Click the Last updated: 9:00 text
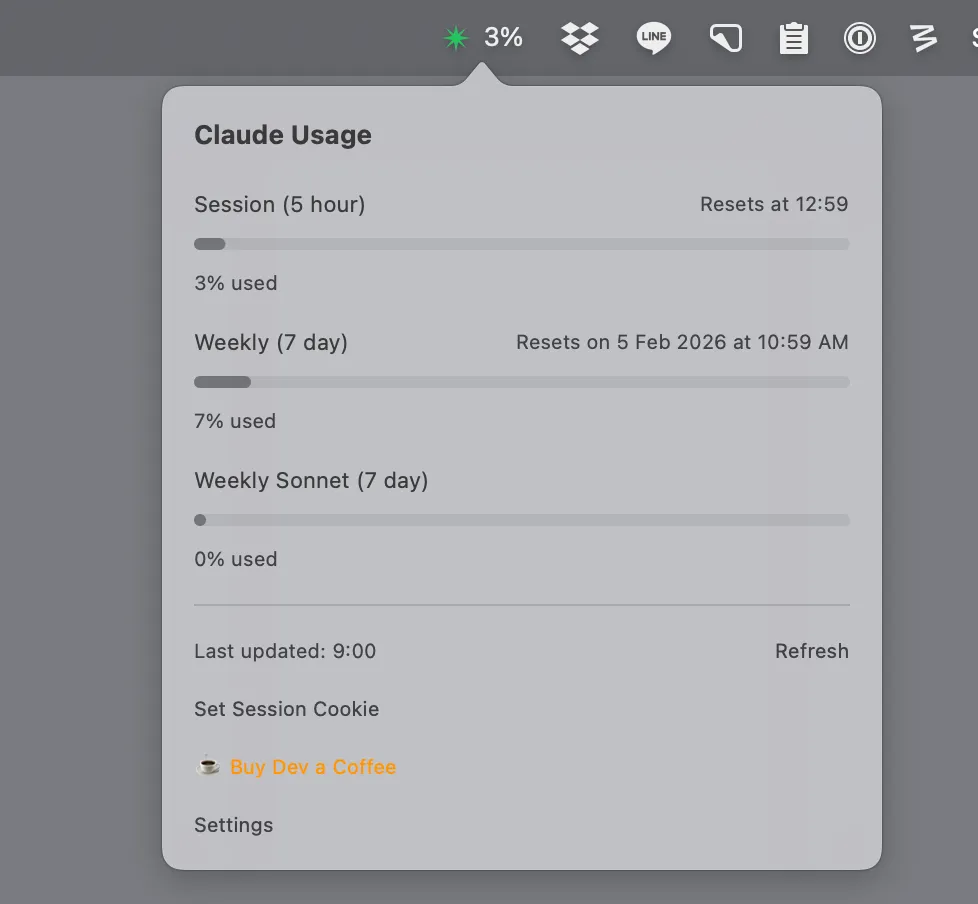The height and width of the screenshot is (904, 978). [x=285, y=651]
